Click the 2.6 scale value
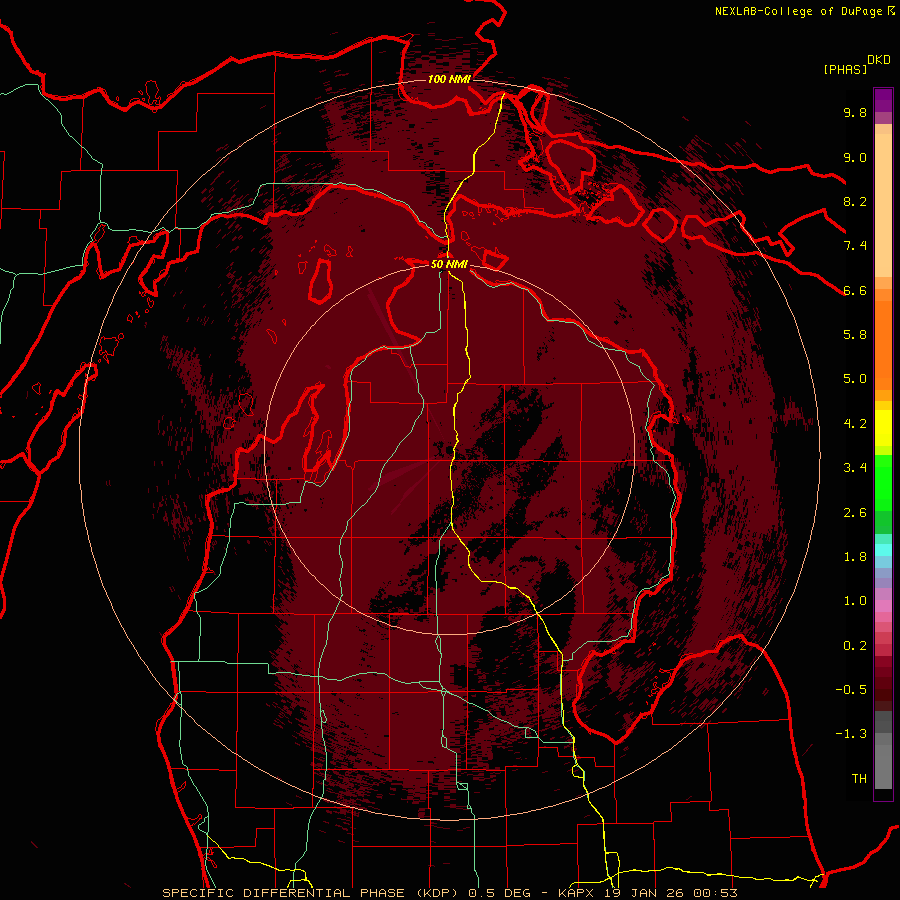 click(x=855, y=513)
